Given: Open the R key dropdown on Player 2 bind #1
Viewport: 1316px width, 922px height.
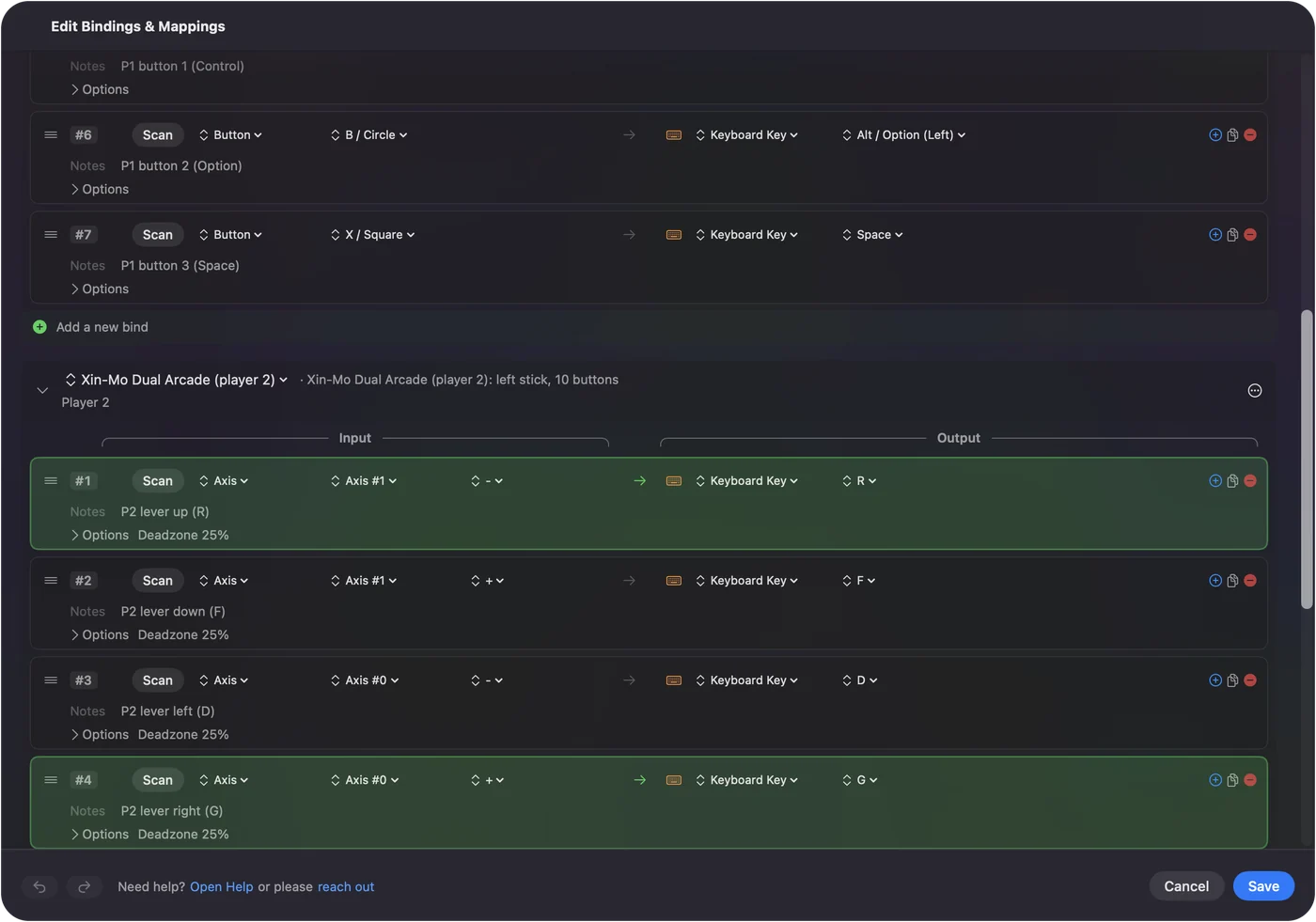Looking at the screenshot, I should click(859, 481).
